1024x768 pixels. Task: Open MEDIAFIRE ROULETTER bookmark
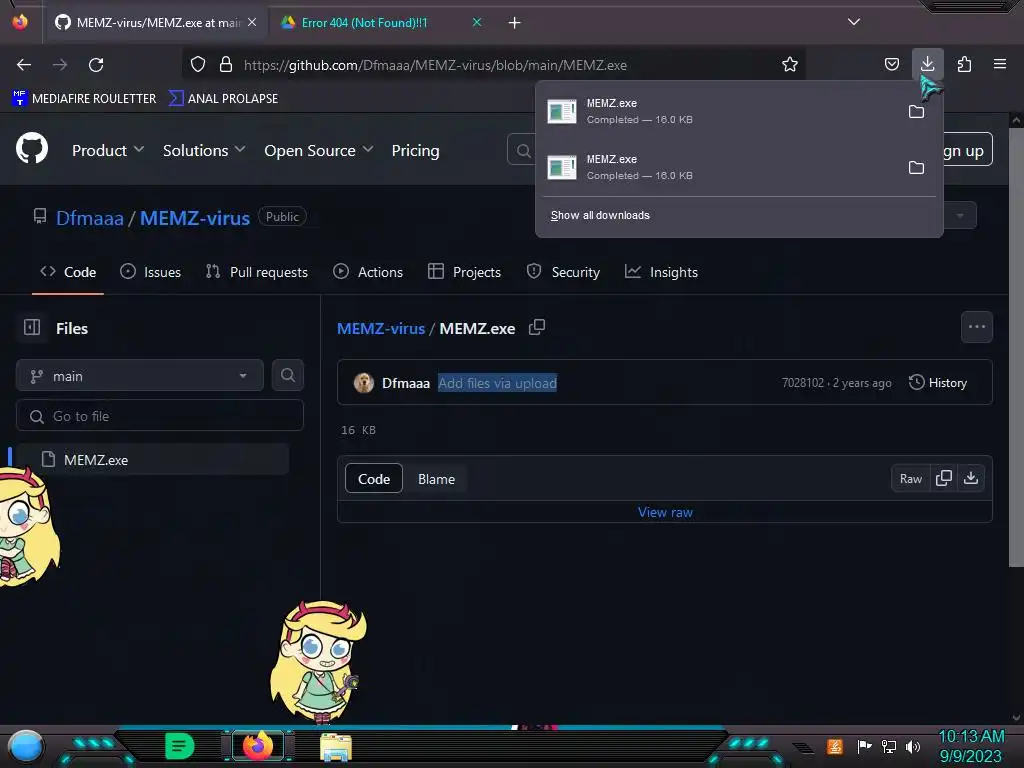click(x=84, y=99)
